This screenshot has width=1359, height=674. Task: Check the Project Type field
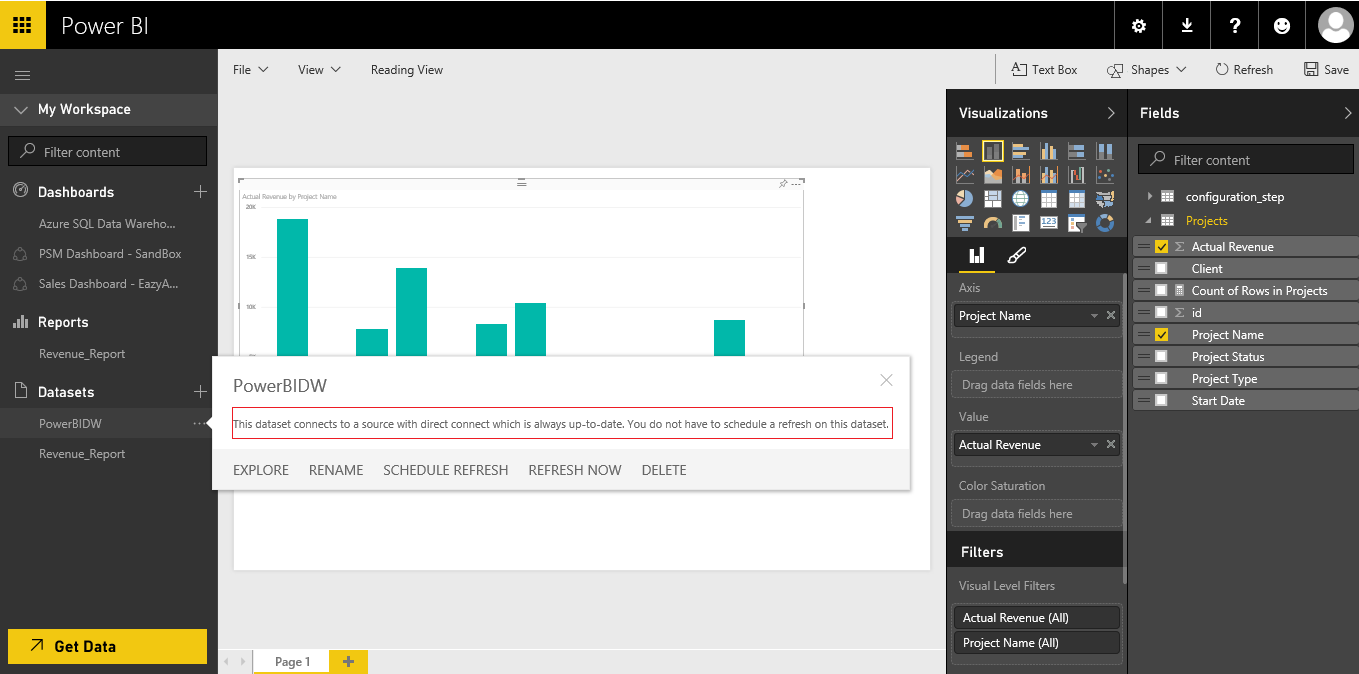click(x=1161, y=379)
